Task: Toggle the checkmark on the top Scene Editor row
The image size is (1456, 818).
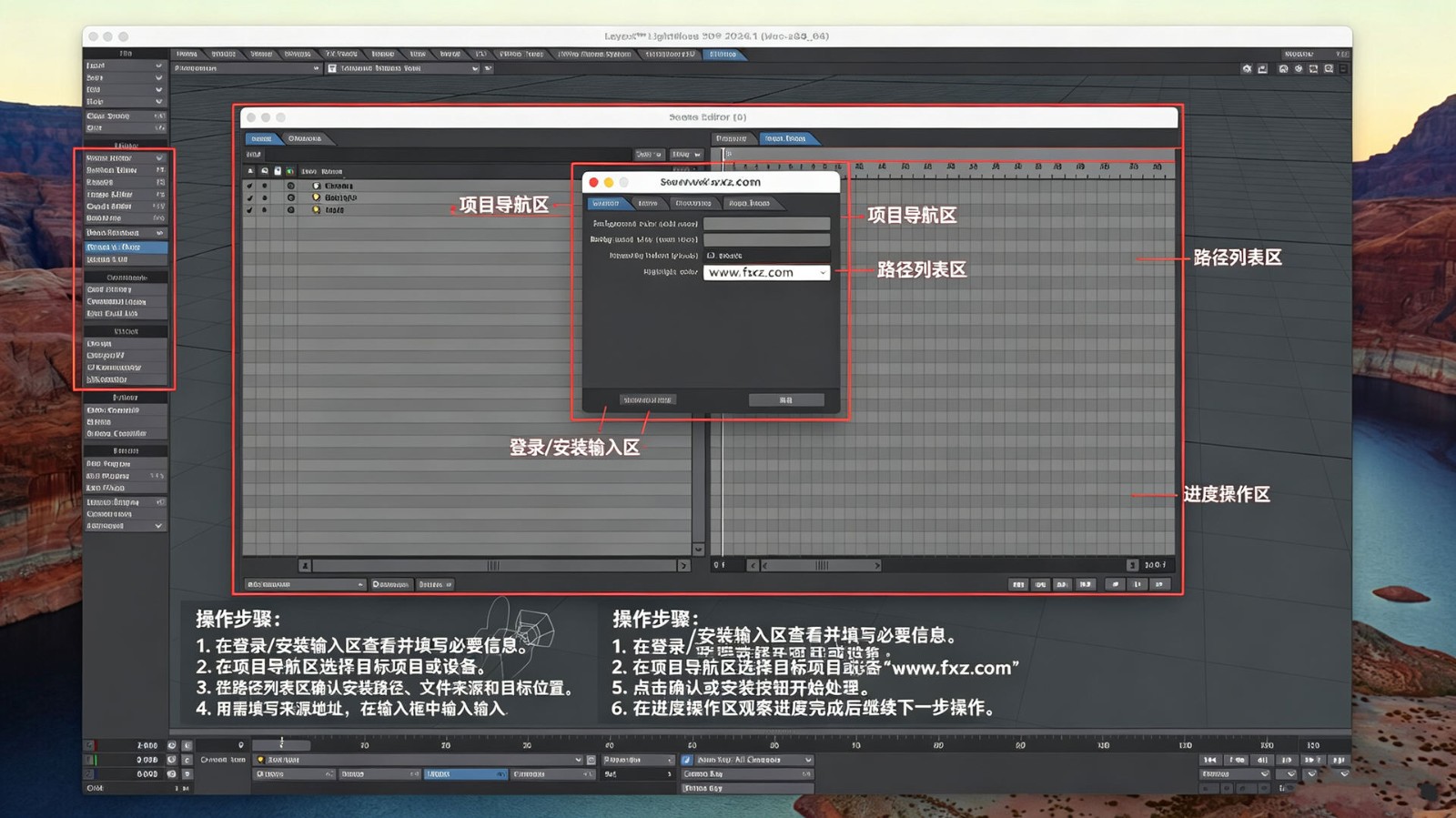Action: click(250, 186)
